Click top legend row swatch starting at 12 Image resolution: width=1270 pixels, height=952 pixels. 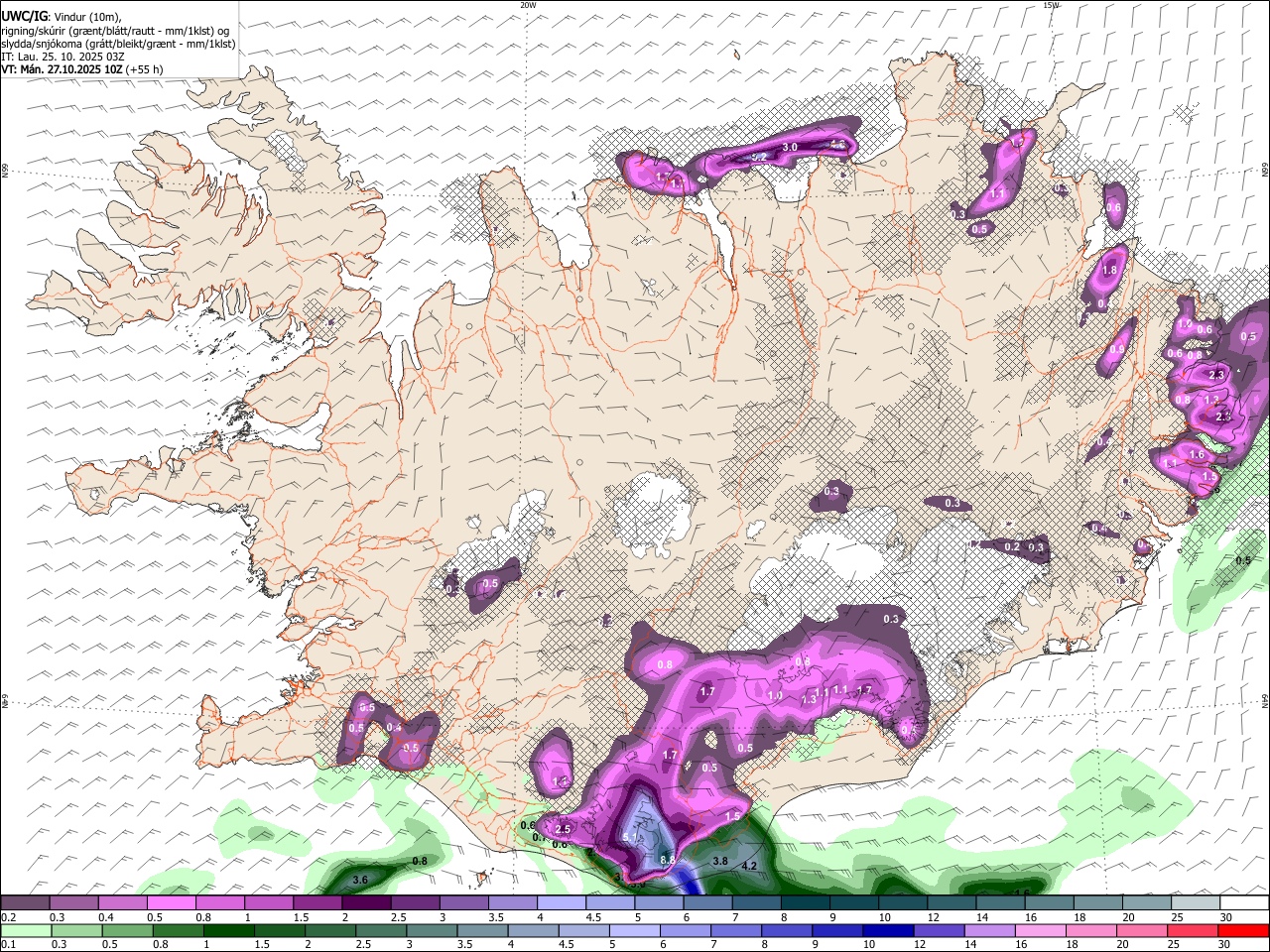coord(952,903)
